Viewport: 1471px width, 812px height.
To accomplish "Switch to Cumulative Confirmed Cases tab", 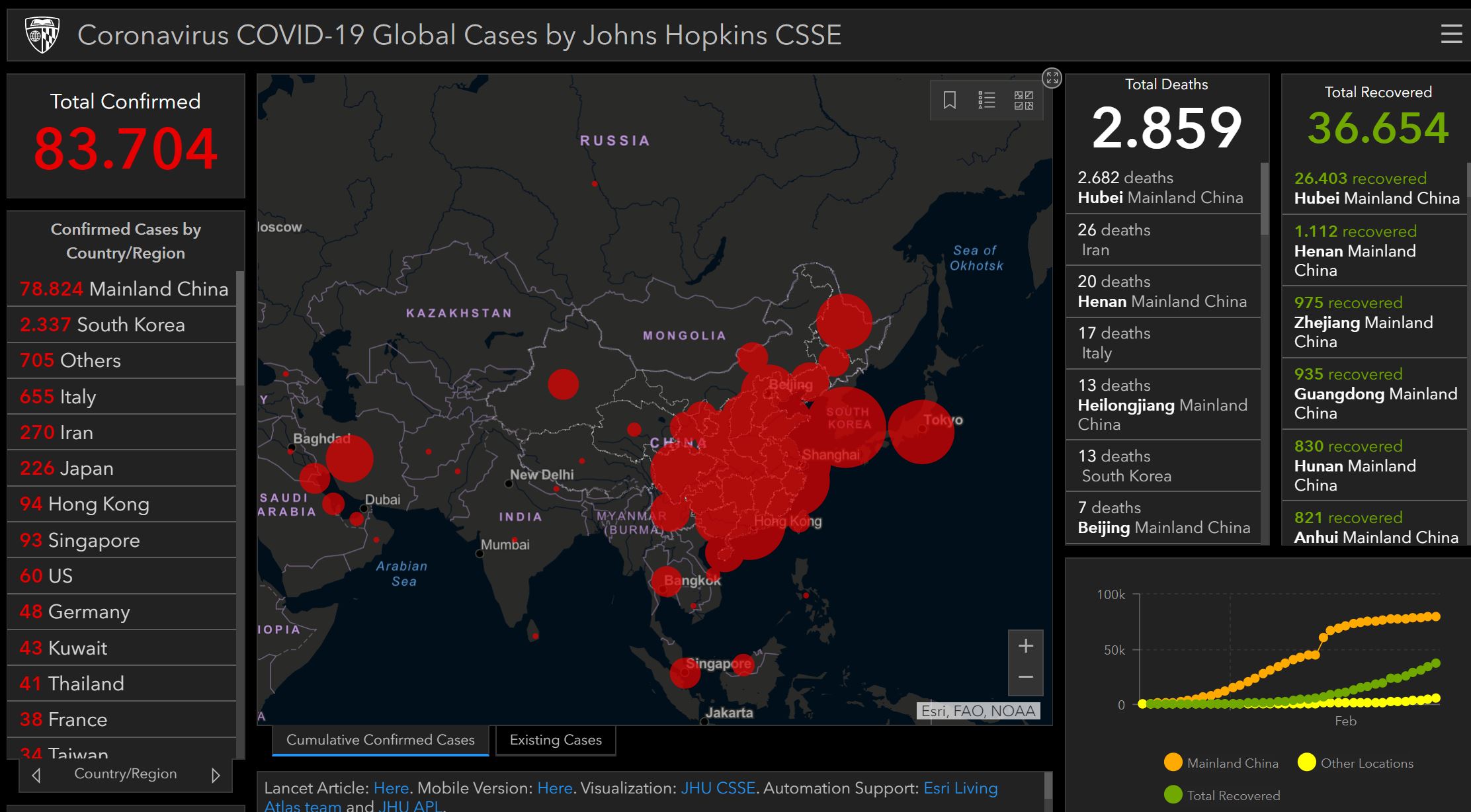I will (380, 740).
